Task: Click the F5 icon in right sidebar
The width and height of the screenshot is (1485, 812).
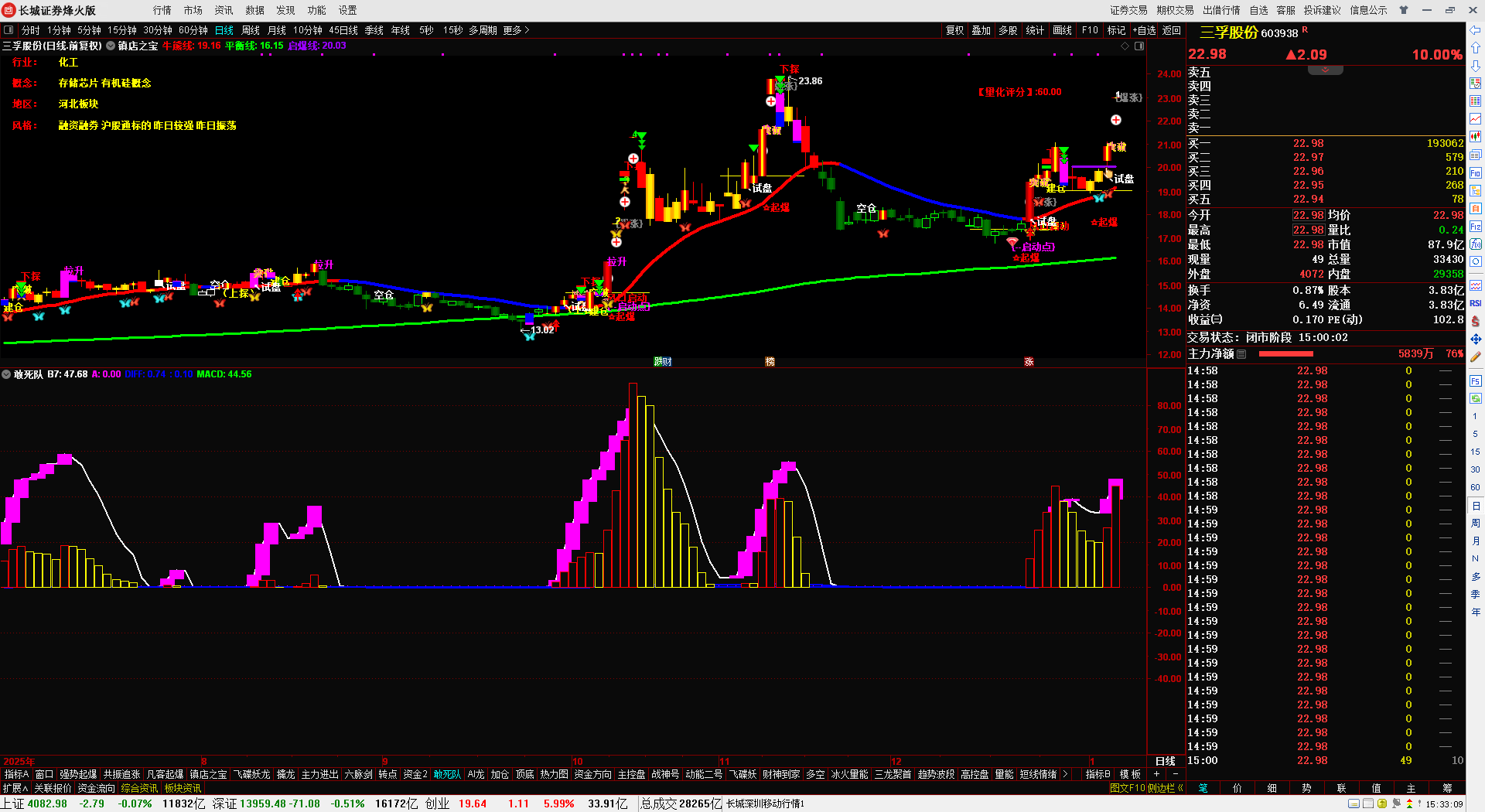Action: [1476, 381]
